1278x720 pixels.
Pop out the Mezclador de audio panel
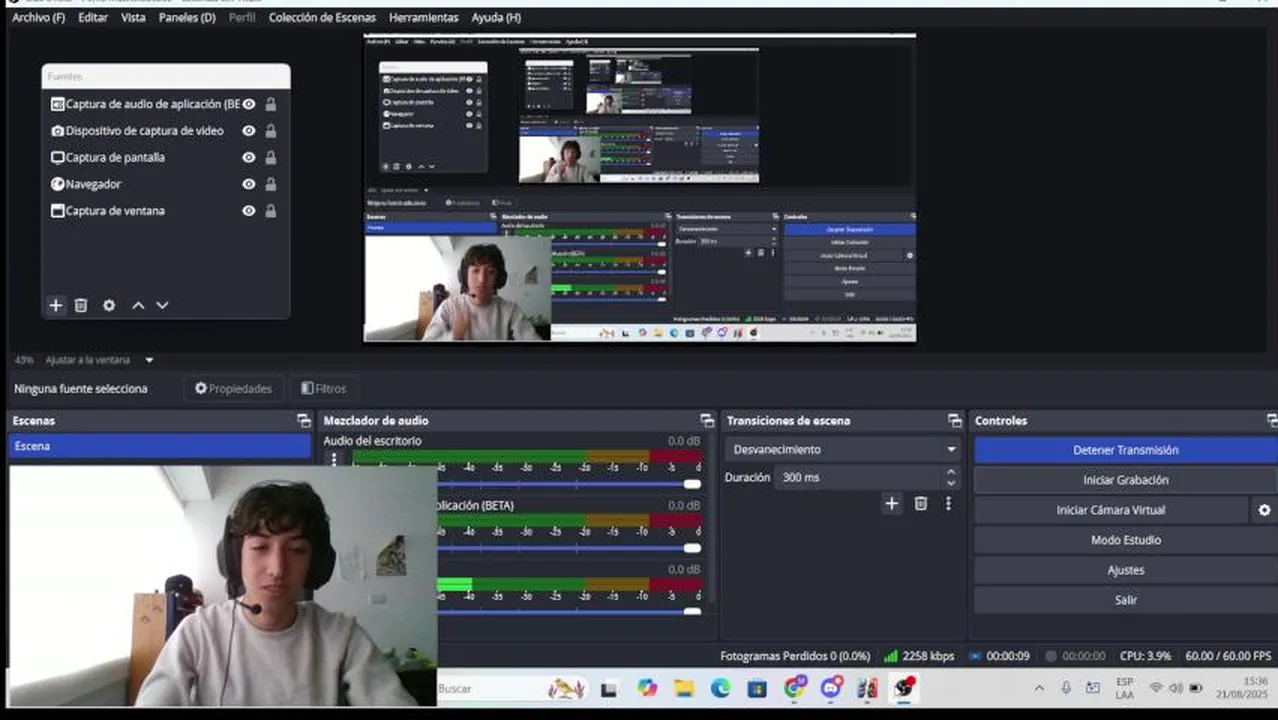tap(707, 421)
